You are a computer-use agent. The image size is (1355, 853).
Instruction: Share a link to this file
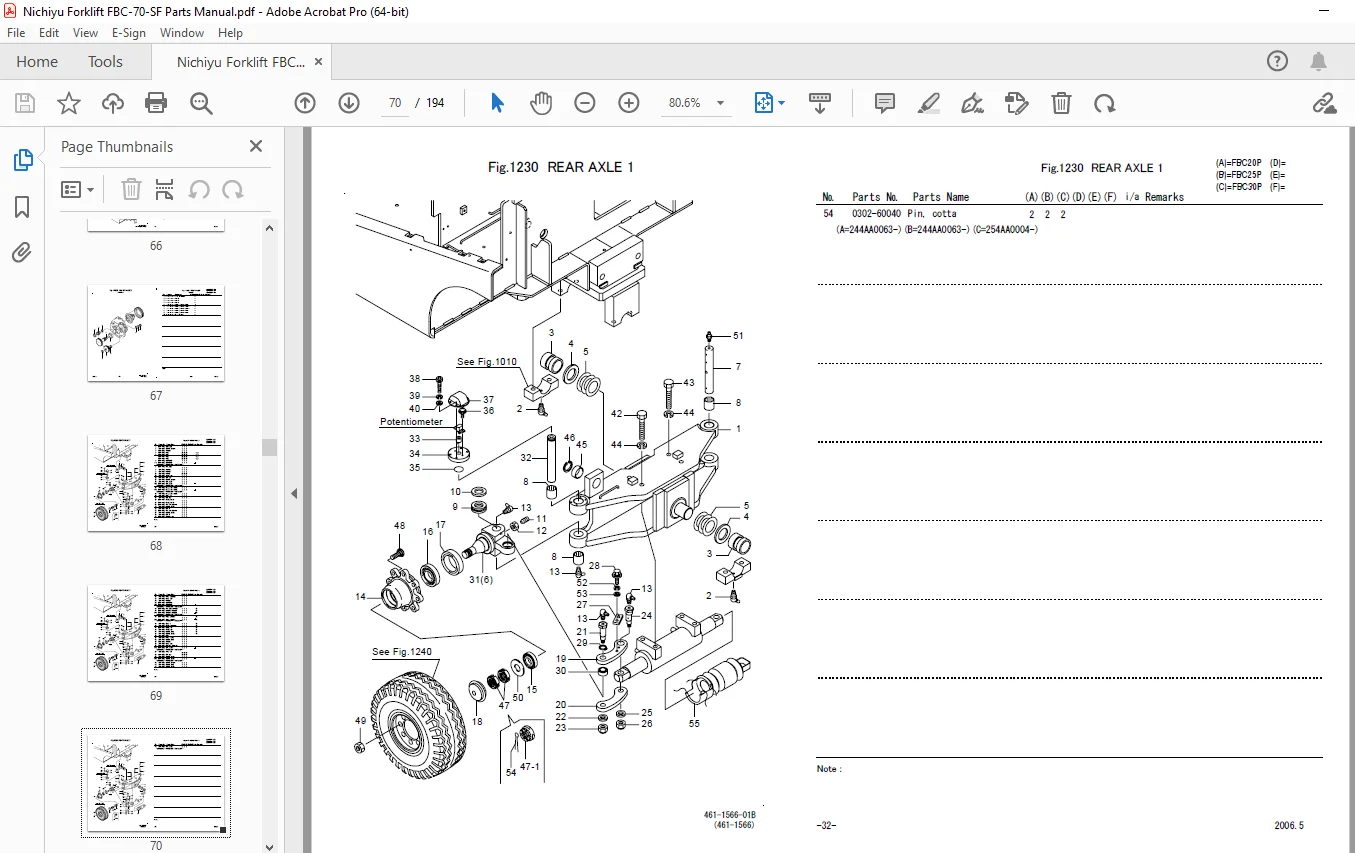(x=1324, y=103)
